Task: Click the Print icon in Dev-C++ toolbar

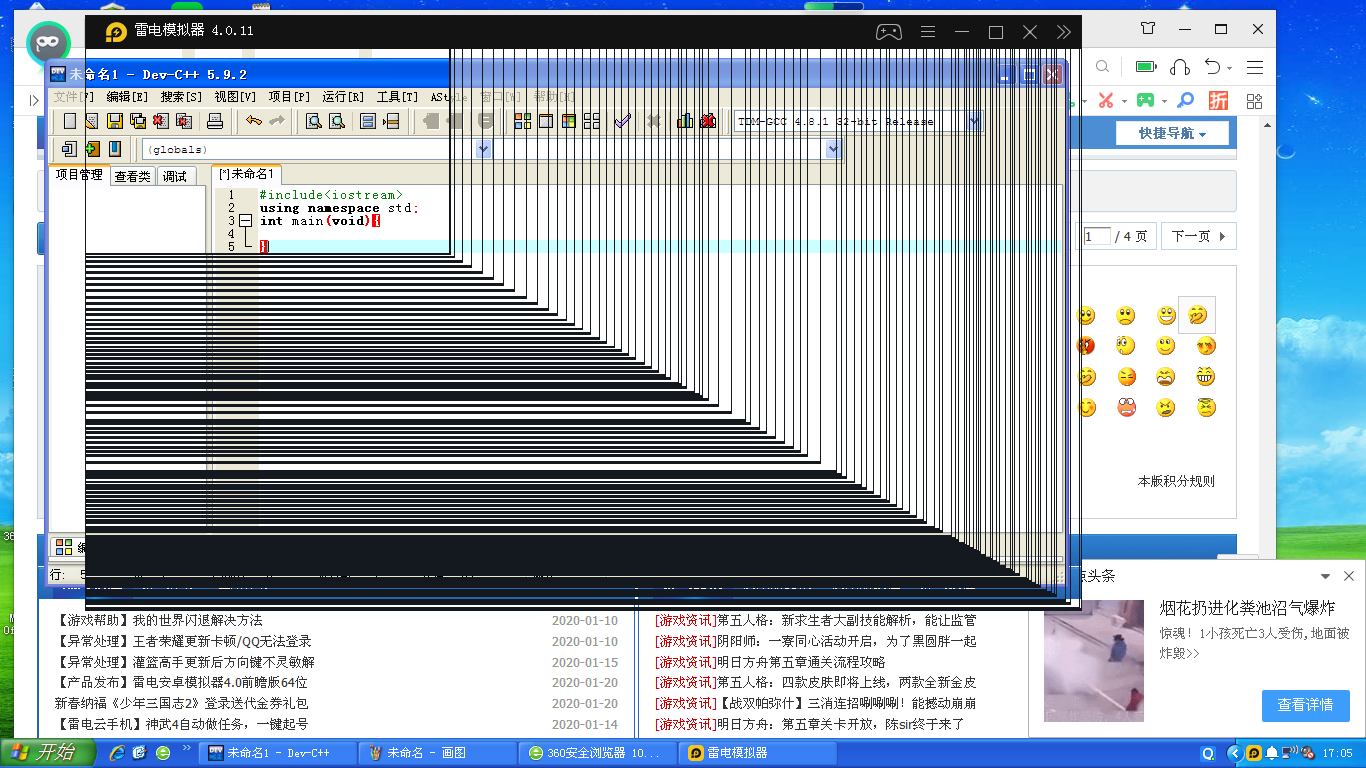Action: [x=214, y=121]
